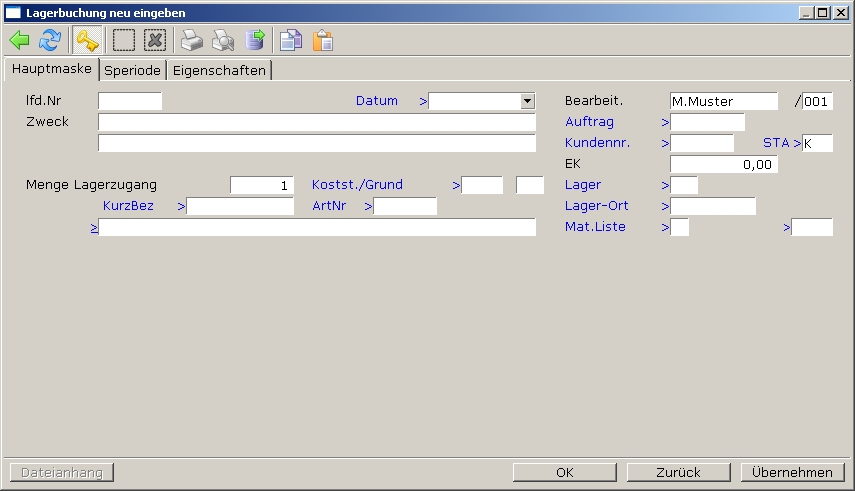Click the Übernehmen button

point(792,472)
